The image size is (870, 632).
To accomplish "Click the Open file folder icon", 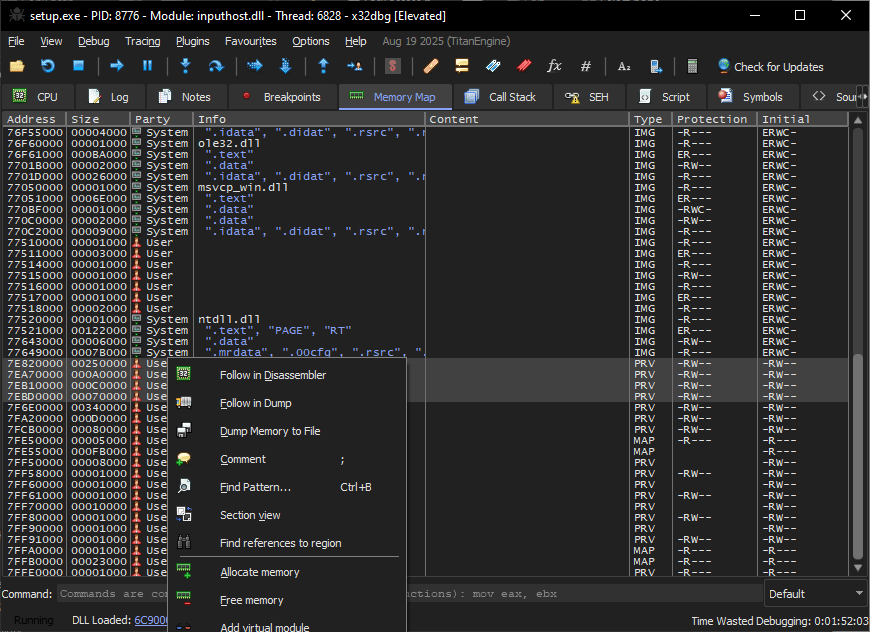I will 17,67.
